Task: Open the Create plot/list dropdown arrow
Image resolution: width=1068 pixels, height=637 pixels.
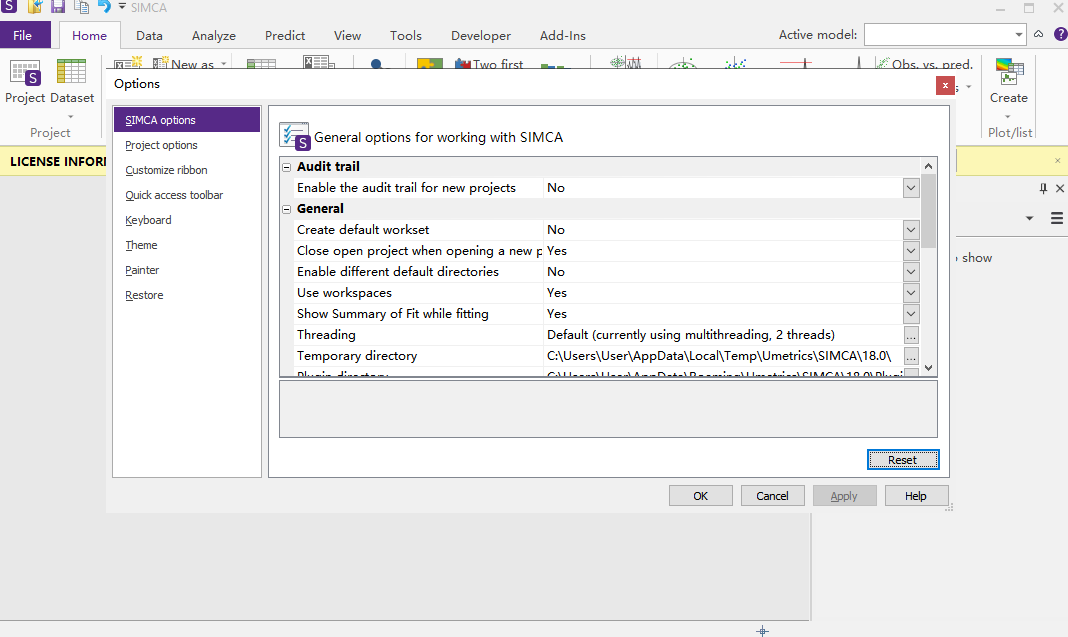Action: [x=1008, y=116]
